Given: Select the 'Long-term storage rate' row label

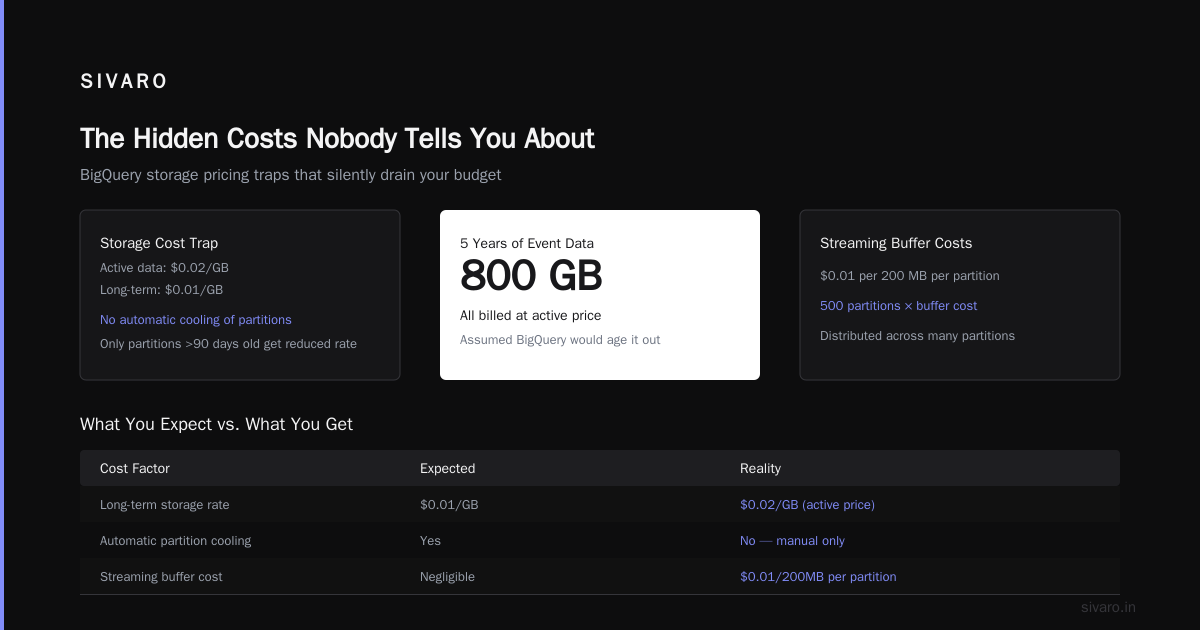Looking at the screenshot, I should tap(165, 505).
